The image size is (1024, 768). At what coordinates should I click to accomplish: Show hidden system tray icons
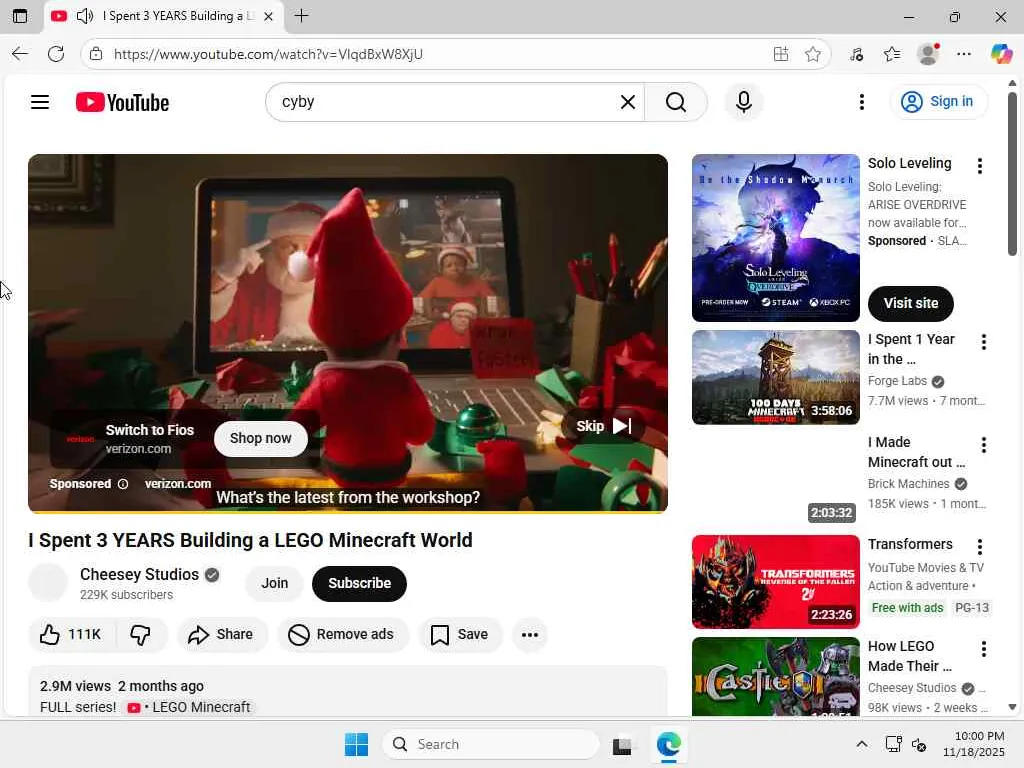[861, 744]
